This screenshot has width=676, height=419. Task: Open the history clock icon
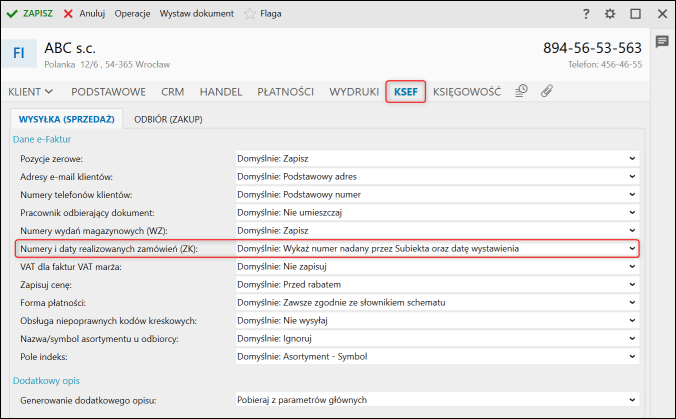(x=521, y=91)
